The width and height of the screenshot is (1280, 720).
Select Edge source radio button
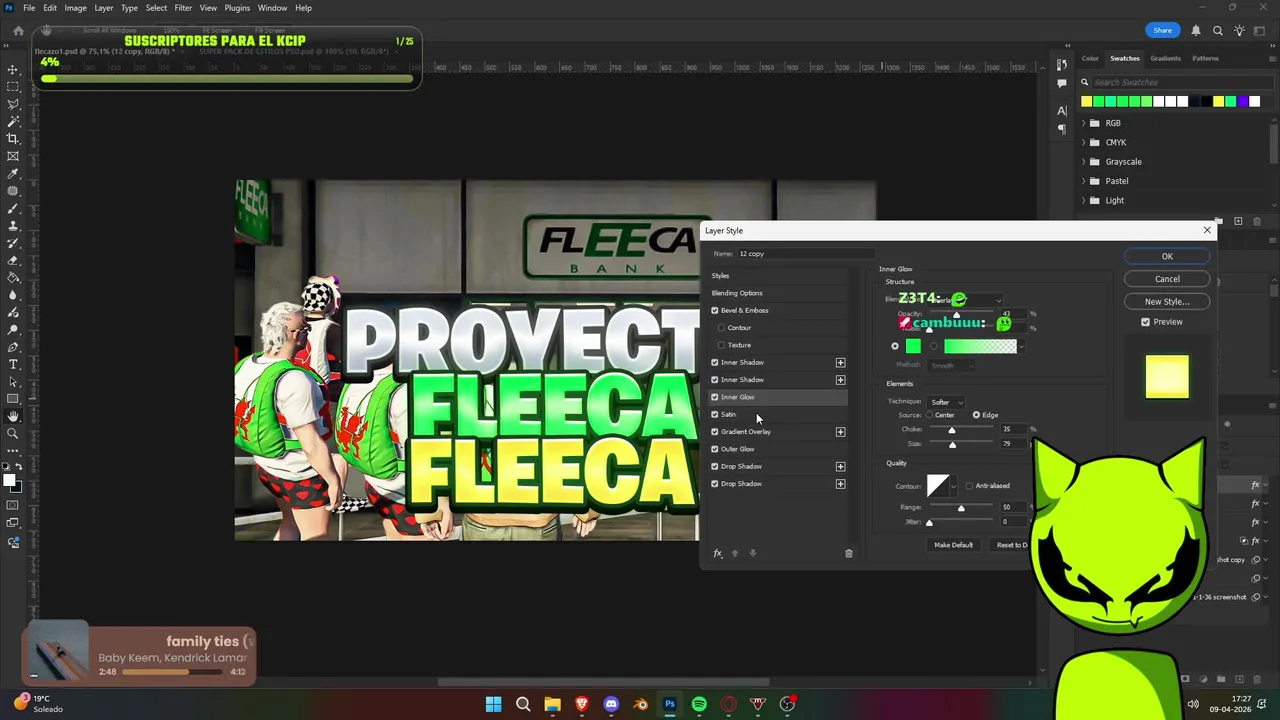[976, 415]
